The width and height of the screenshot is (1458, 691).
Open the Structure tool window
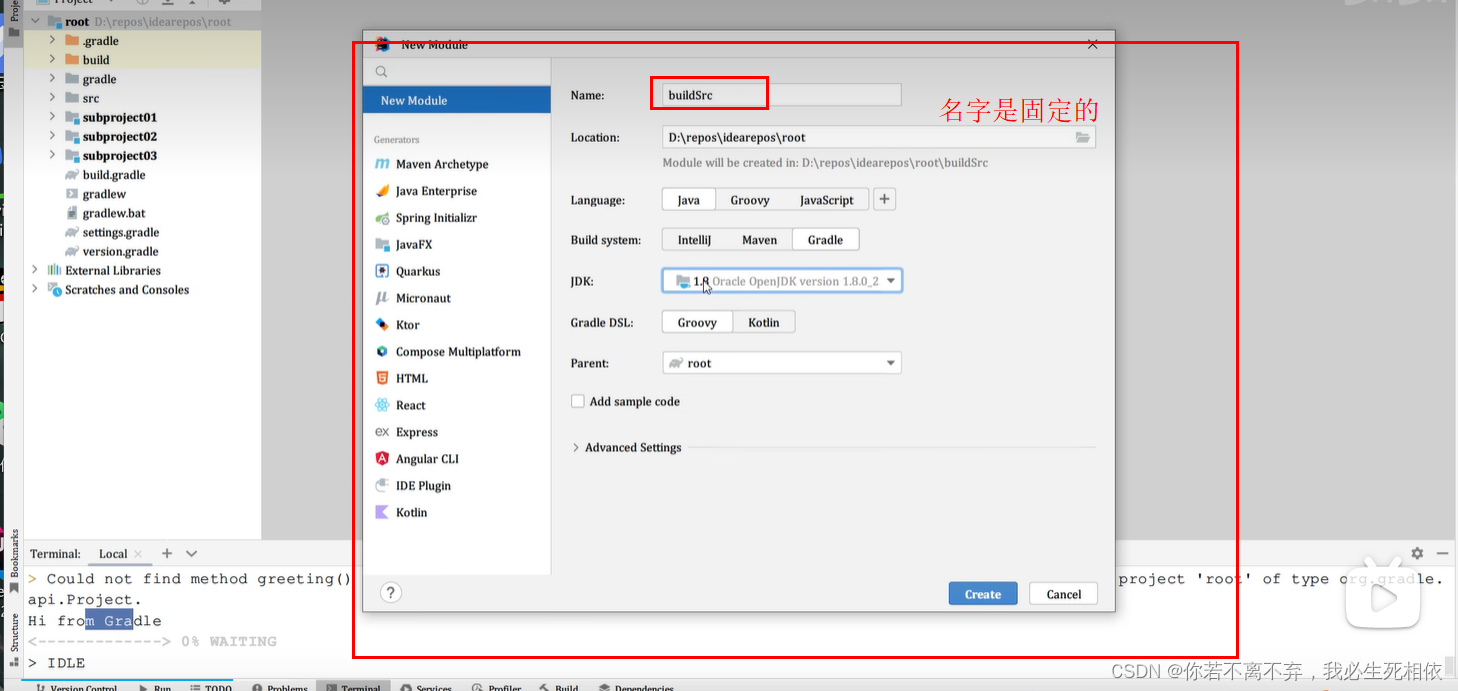coord(14,639)
